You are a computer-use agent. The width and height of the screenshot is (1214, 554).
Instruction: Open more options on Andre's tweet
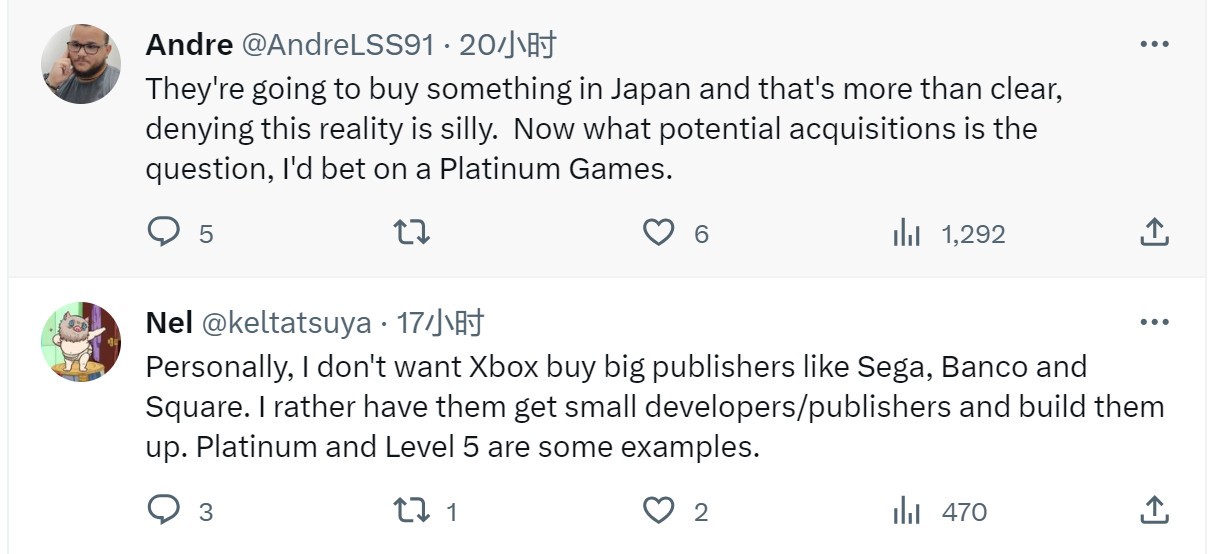click(x=1154, y=44)
